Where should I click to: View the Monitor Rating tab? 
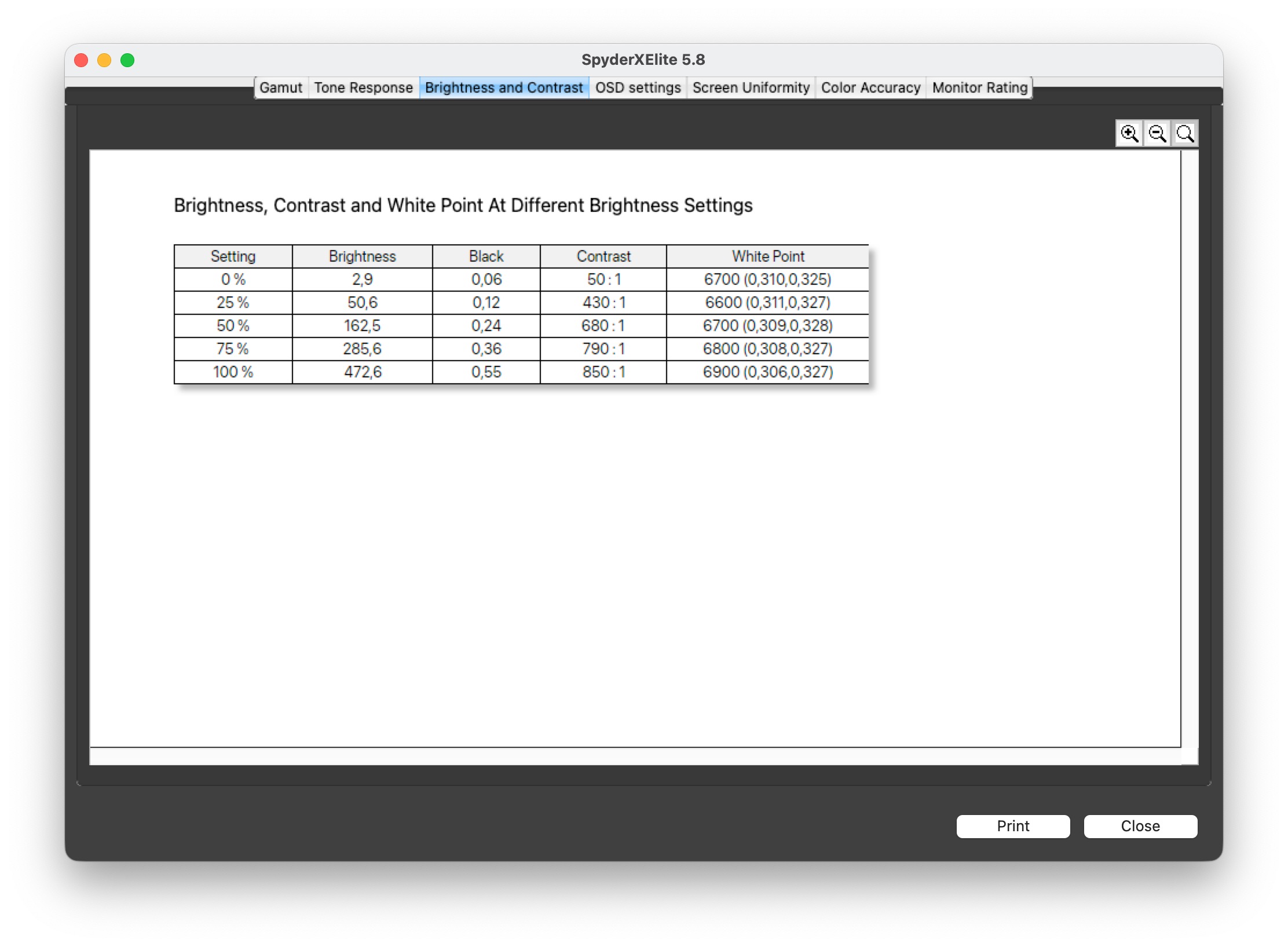point(979,87)
